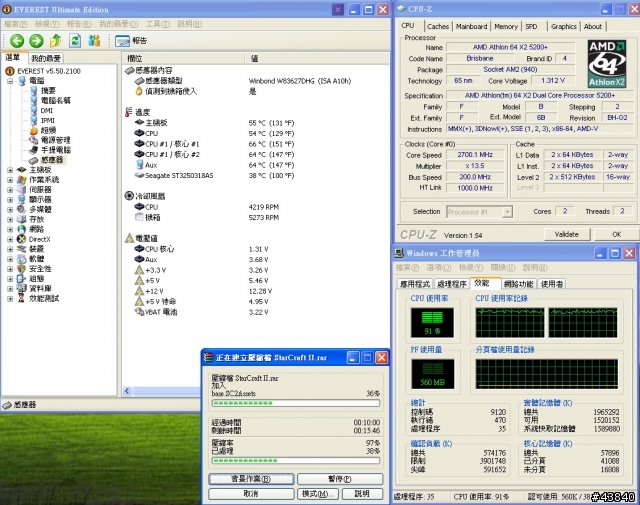Expand the 作業系統 tree node
This screenshot has height=505, width=640.
pyautogui.click(x=10, y=180)
